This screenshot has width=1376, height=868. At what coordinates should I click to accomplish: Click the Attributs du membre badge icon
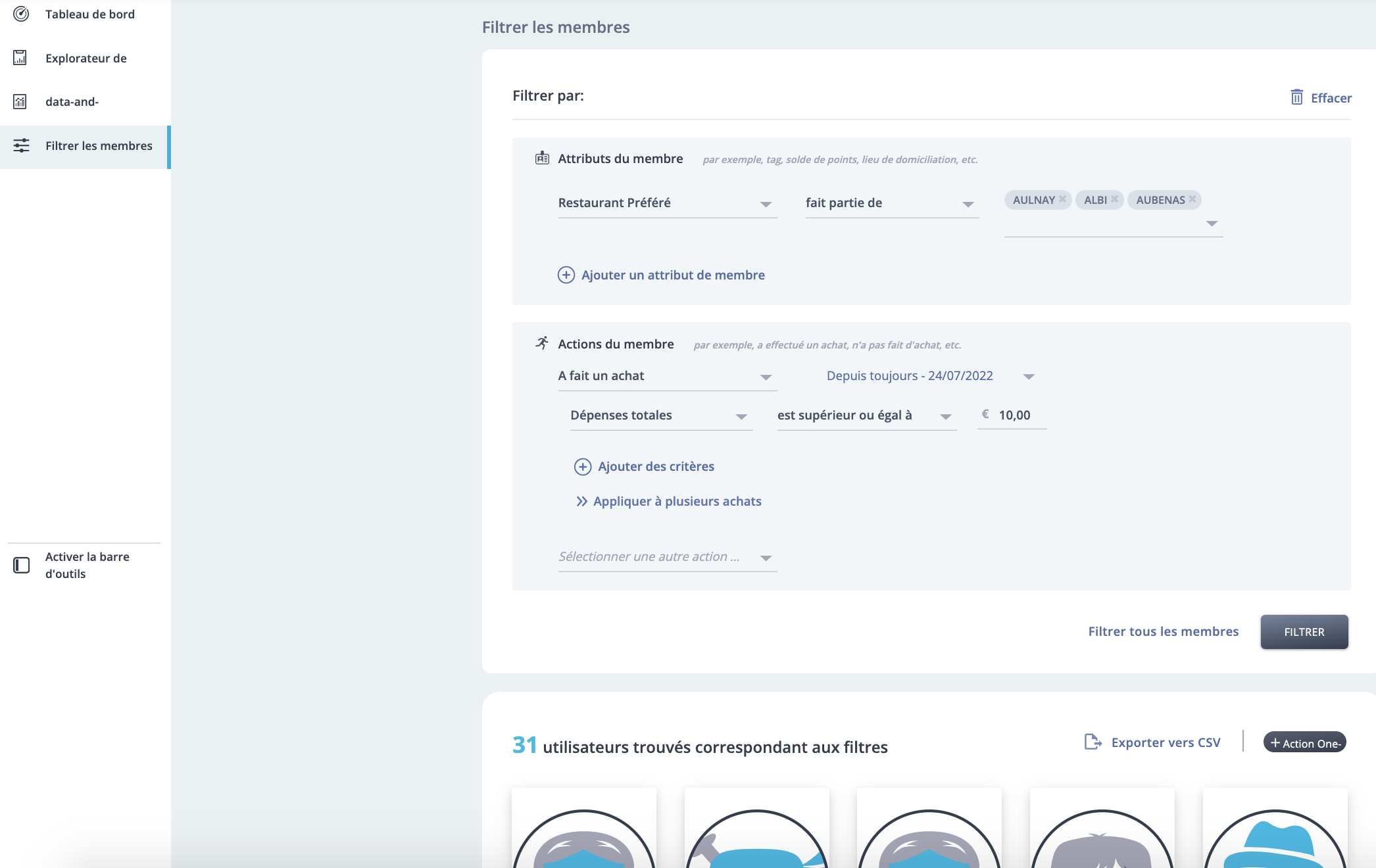(542, 158)
